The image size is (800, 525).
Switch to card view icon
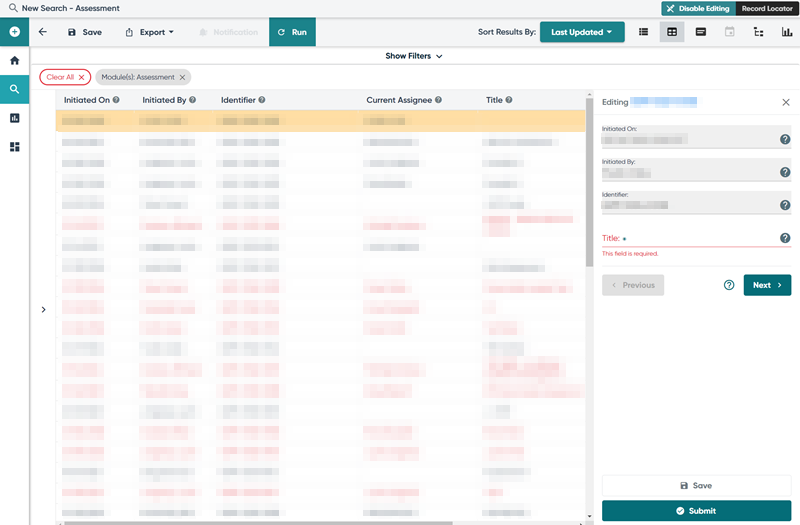(x=701, y=32)
